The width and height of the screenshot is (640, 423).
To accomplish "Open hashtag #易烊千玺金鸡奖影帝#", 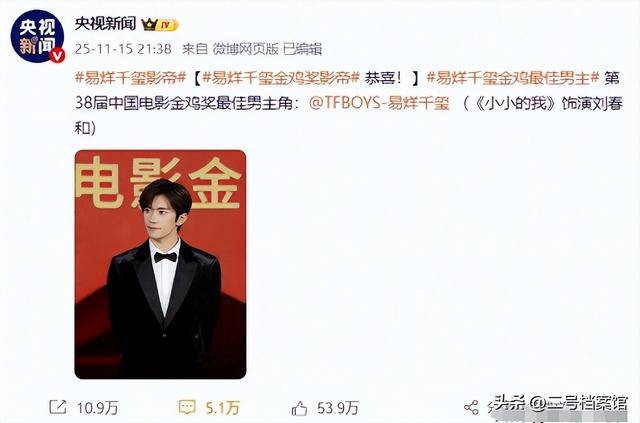I will click(281, 78).
